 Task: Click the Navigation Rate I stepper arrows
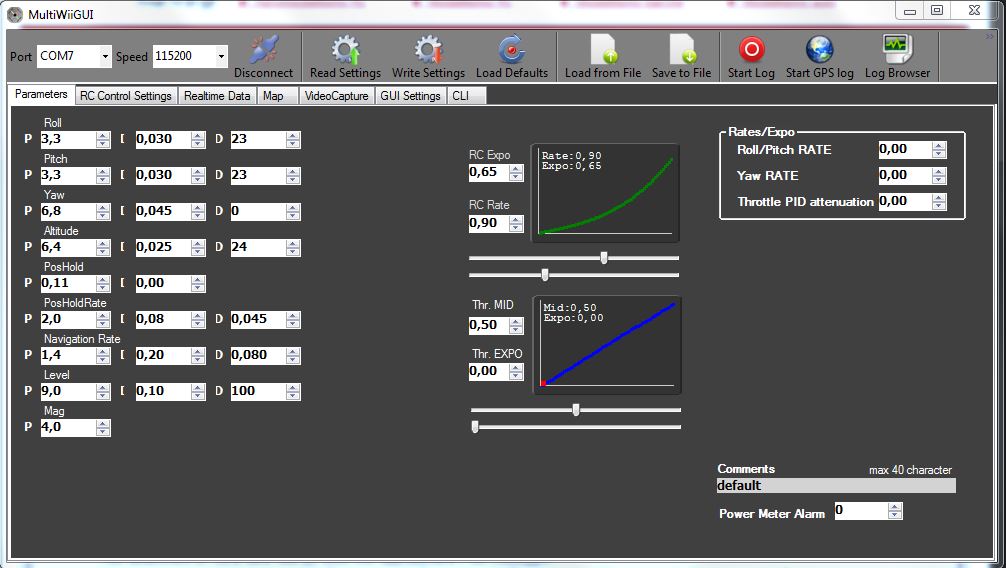tap(198, 355)
